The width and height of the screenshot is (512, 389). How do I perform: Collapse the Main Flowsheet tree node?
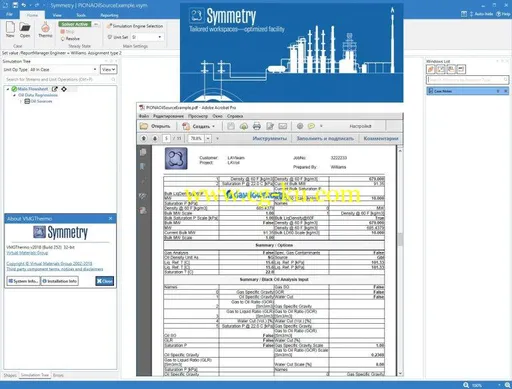click(x=8, y=89)
